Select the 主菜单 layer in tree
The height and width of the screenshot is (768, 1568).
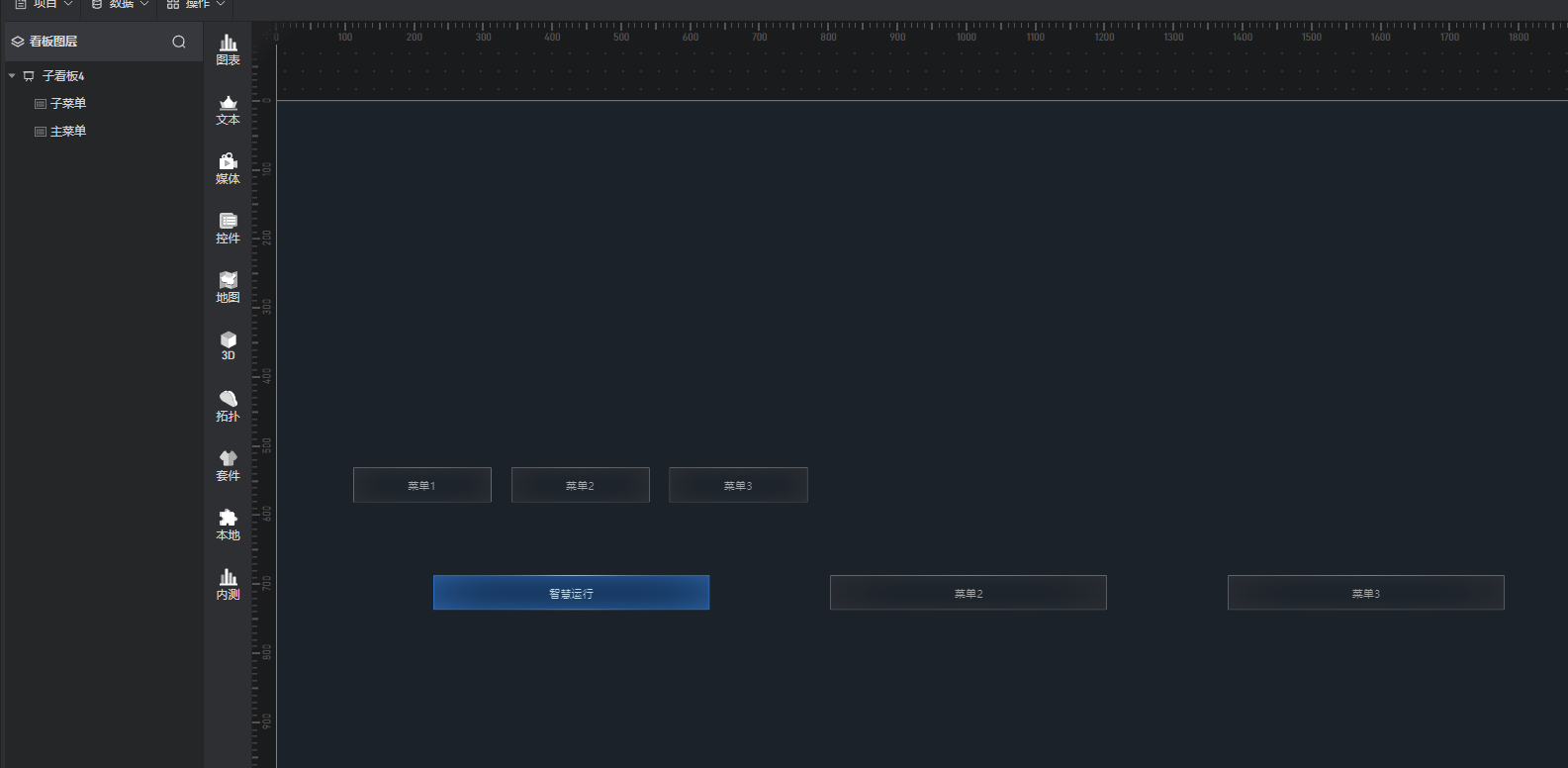point(67,132)
